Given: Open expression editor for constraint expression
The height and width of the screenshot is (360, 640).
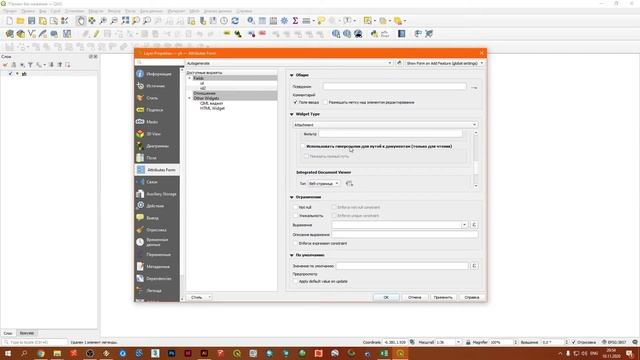Looking at the screenshot, I should 474,225.
